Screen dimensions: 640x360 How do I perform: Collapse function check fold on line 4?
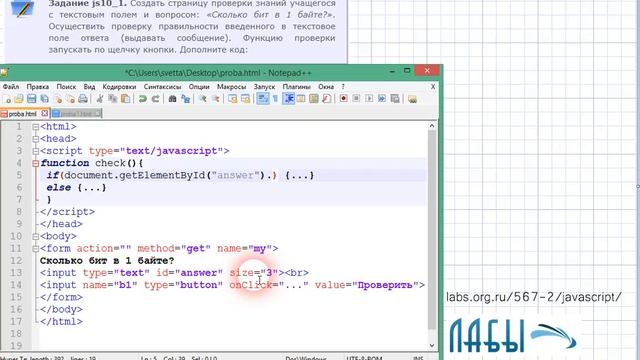(x=36, y=164)
